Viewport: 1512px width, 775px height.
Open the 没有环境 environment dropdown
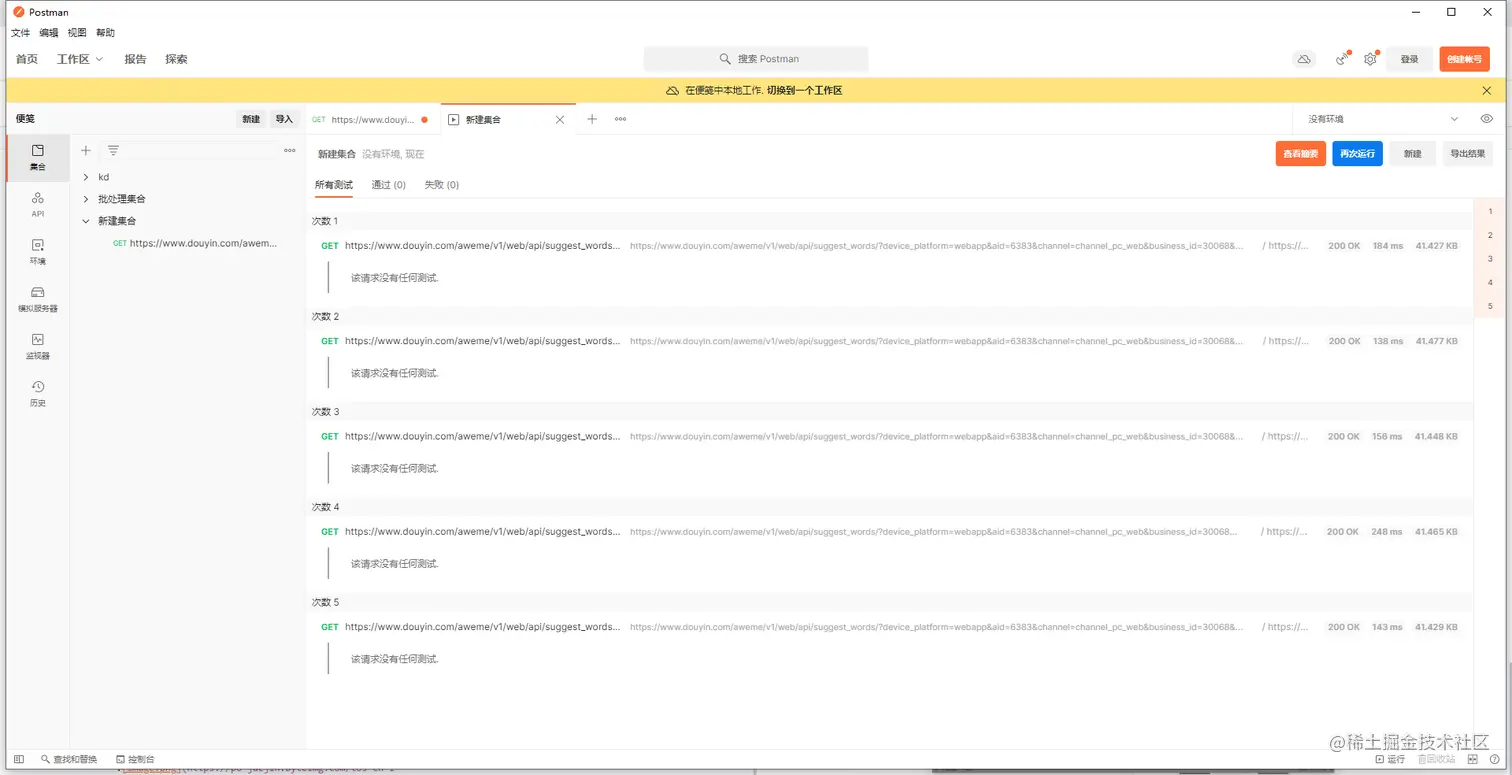tap(1383, 119)
